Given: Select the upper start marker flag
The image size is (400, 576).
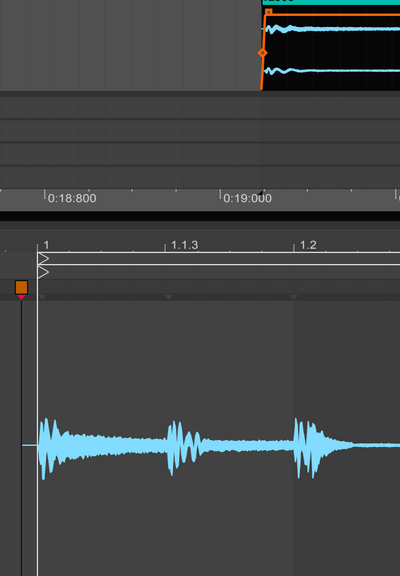Looking at the screenshot, I should pyautogui.click(x=43, y=259).
